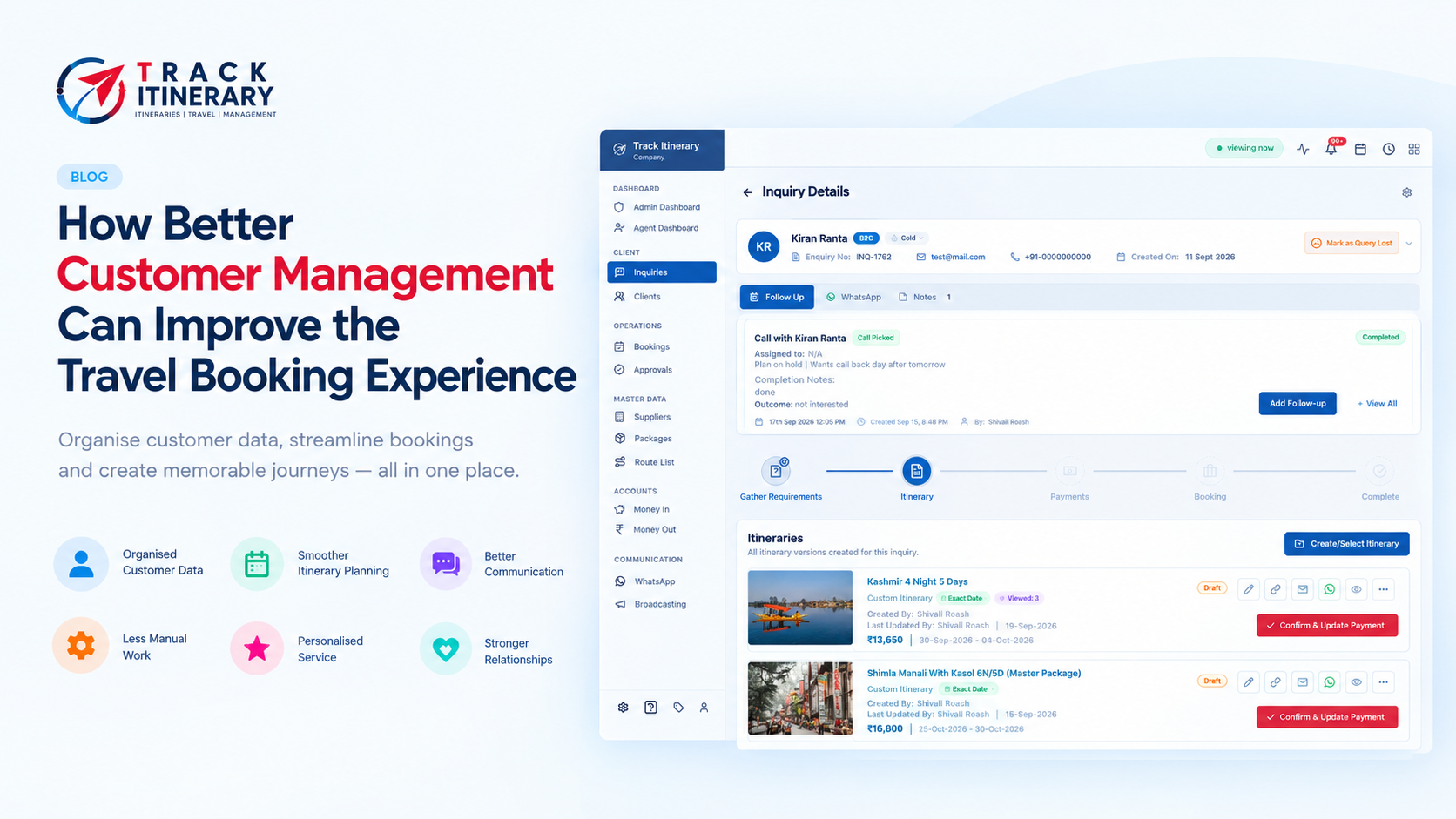This screenshot has height=819, width=1456.
Task: Select Gather Requirements stage icon
Action: (775, 471)
